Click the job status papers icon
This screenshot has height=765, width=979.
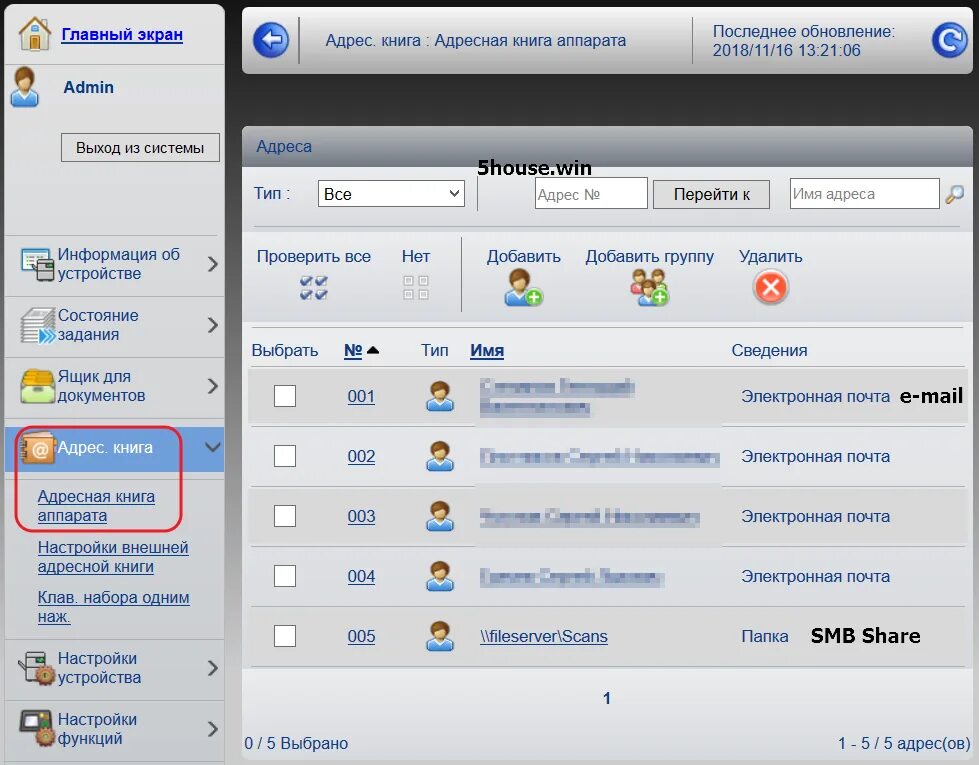click(x=37, y=325)
